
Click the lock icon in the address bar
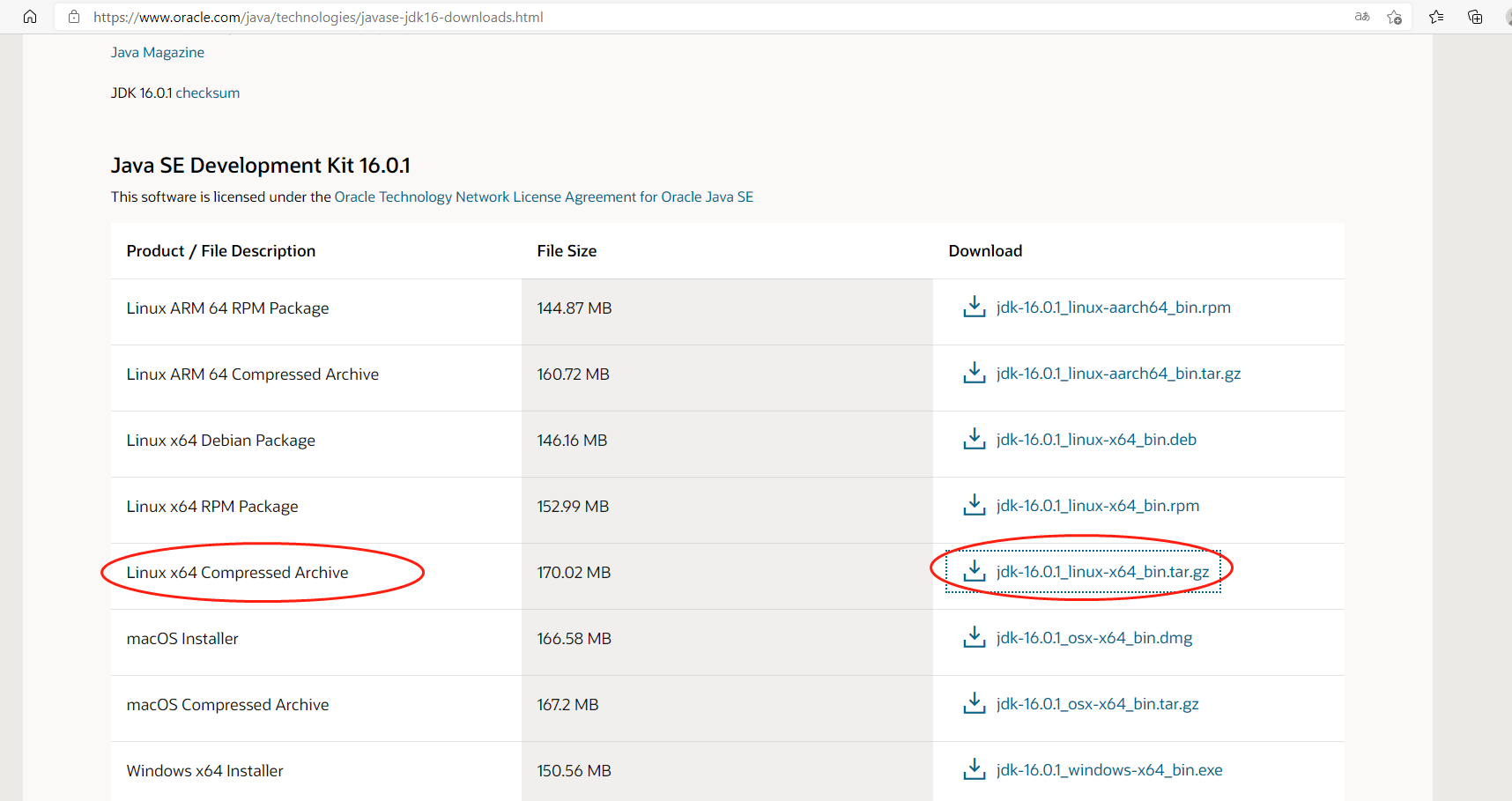click(x=73, y=16)
